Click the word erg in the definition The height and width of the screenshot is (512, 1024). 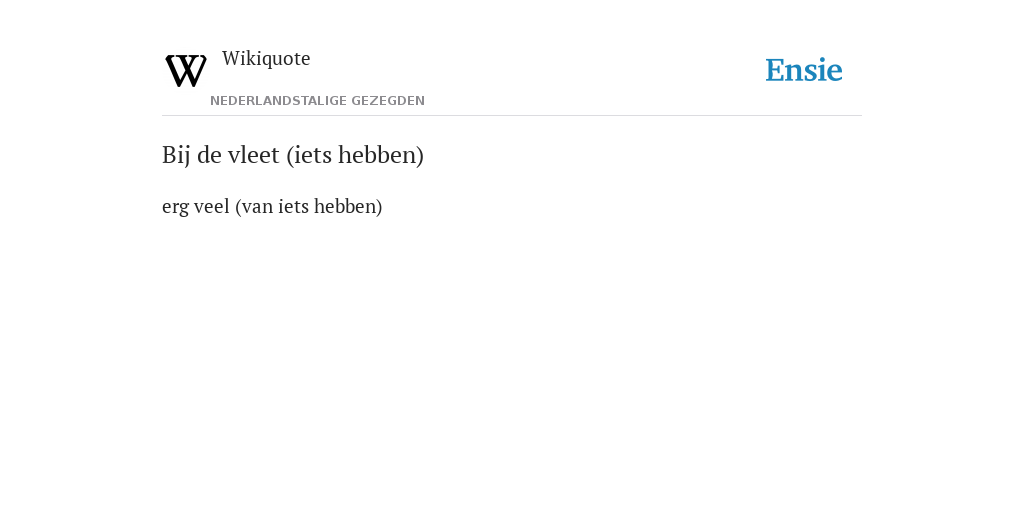pyautogui.click(x=175, y=208)
